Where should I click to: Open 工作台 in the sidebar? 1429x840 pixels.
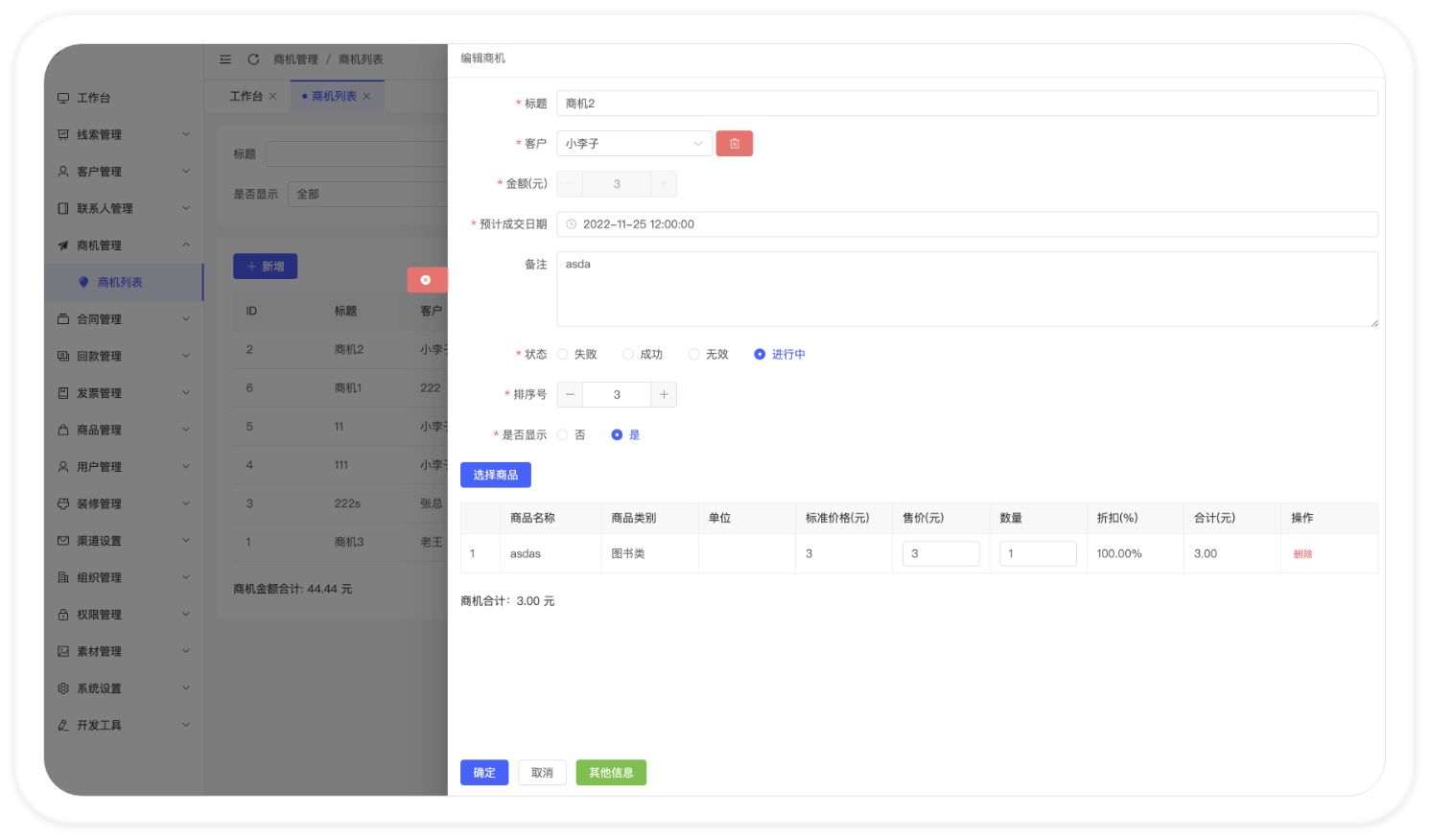pyautogui.click(x=124, y=98)
